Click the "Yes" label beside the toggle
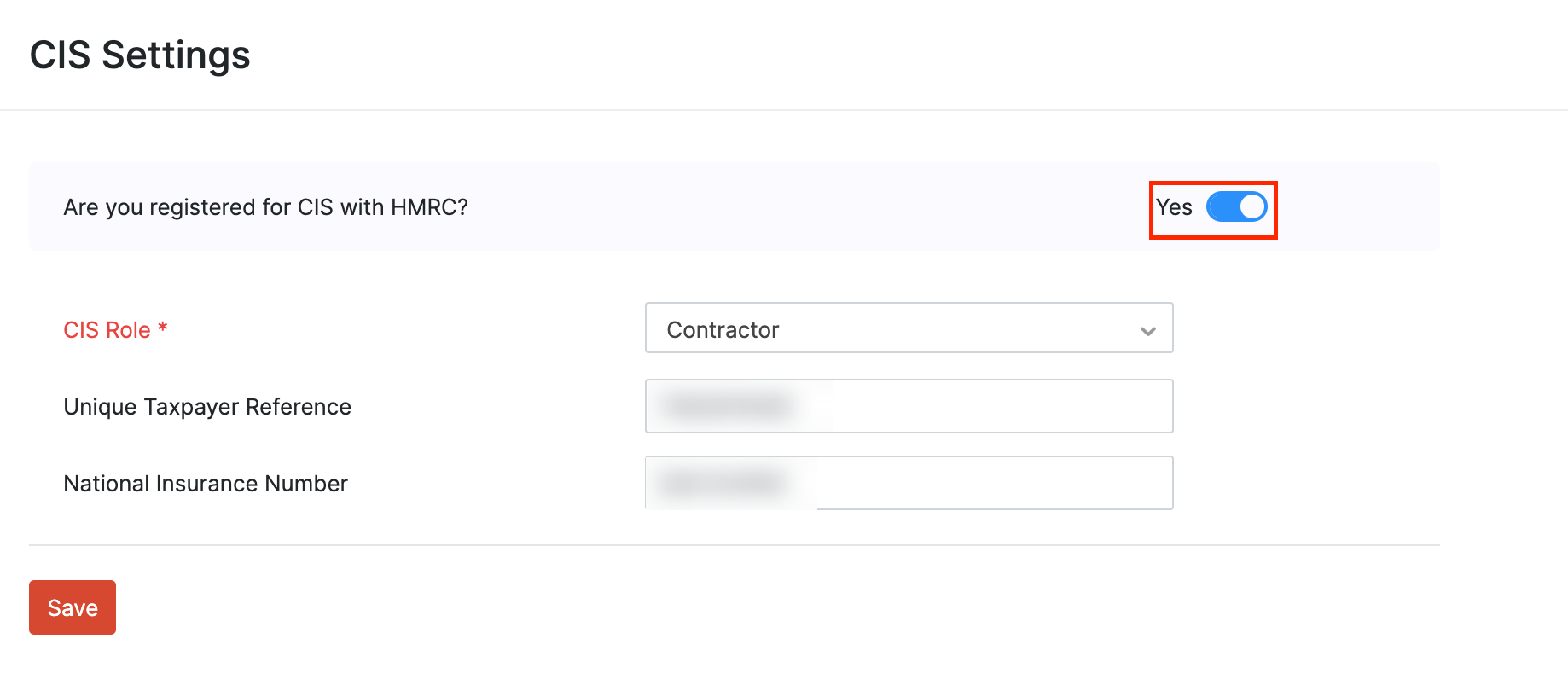 point(1174,207)
